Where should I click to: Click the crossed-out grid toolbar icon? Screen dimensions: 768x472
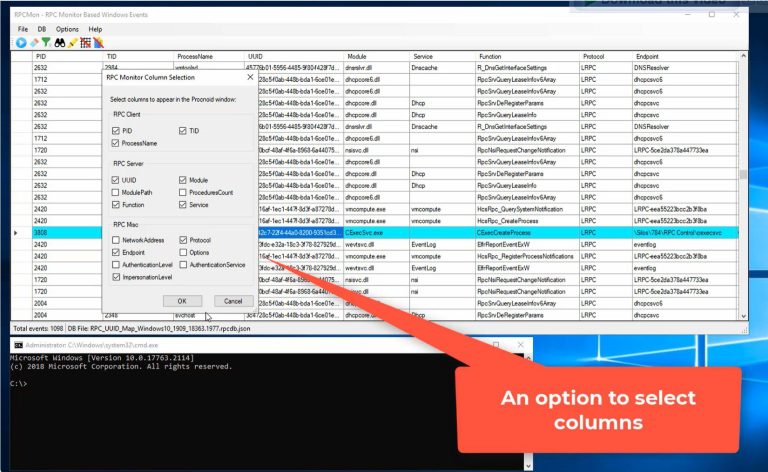coord(86,43)
